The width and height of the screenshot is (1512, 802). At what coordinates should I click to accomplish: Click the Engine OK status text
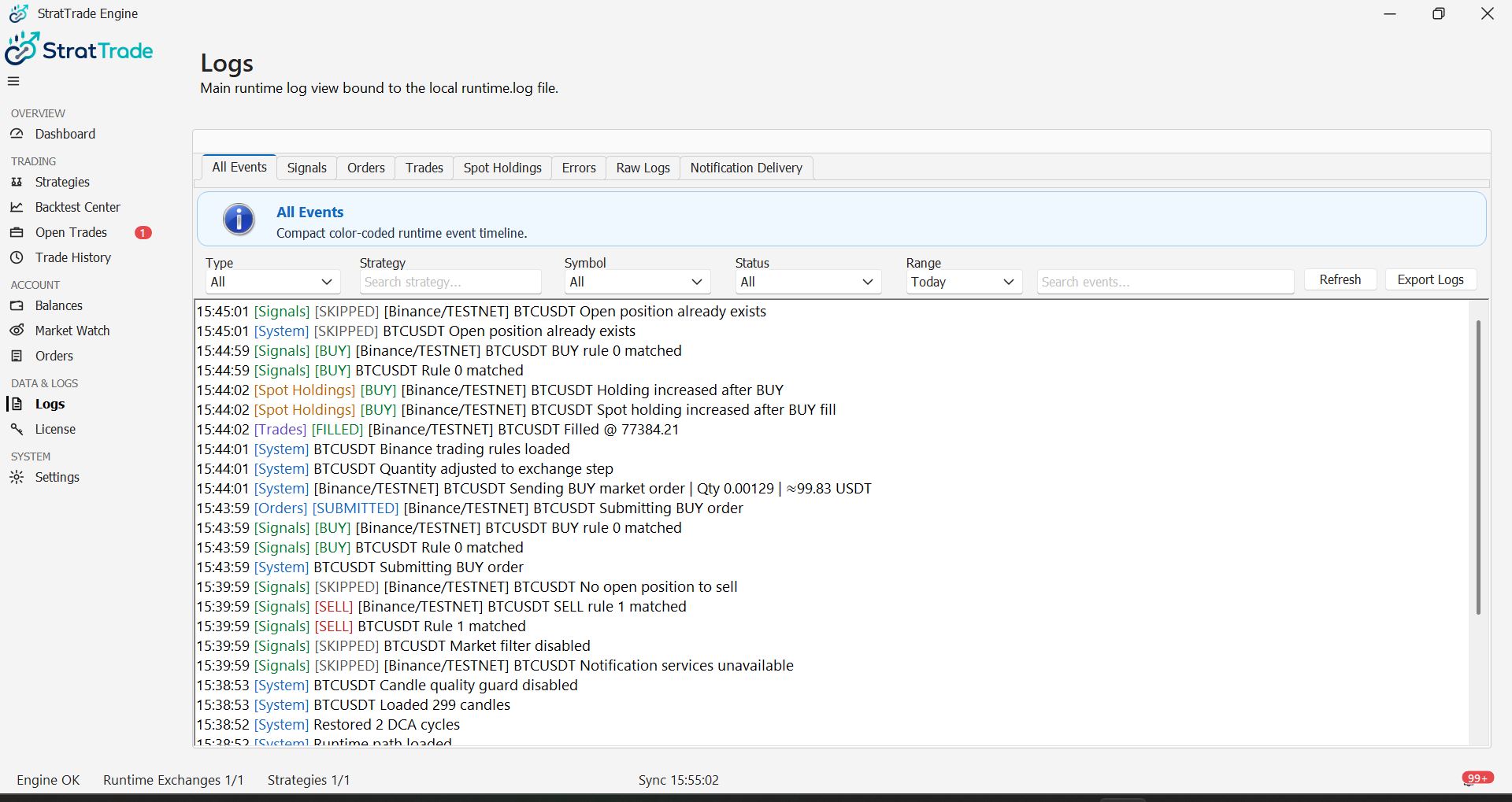48,780
